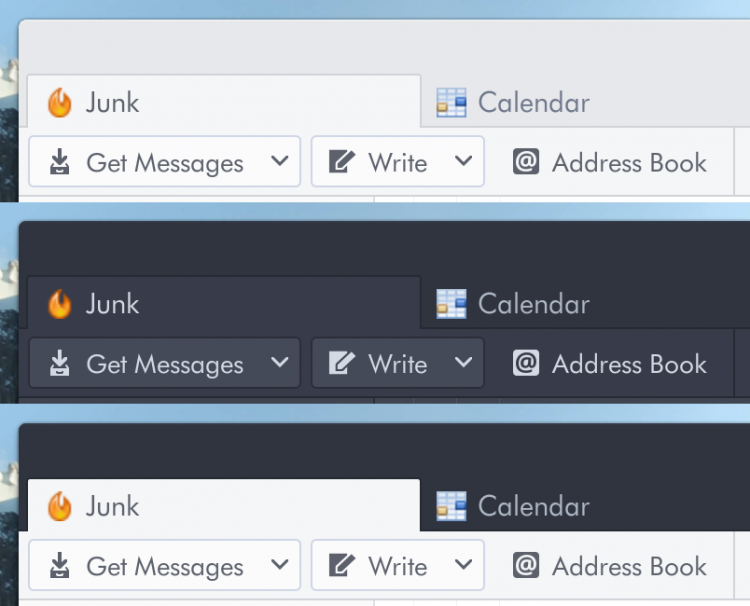Image resolution: width=750 pixels, height=606 pixels.
Task: Click the Write pencil icon in middle dark window
Action: [x=342, y=363]
